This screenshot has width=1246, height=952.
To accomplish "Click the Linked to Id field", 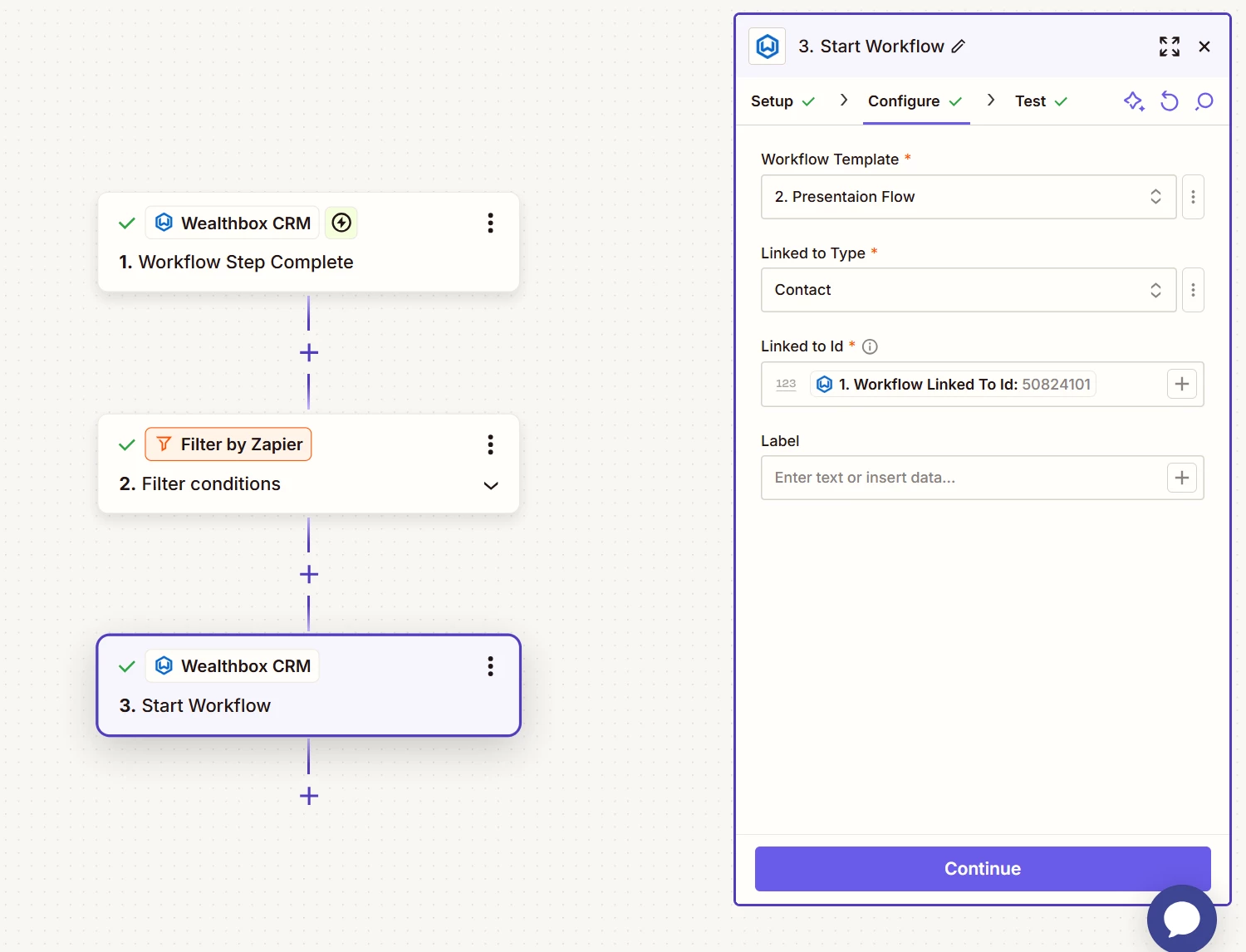I will [983, 384].
